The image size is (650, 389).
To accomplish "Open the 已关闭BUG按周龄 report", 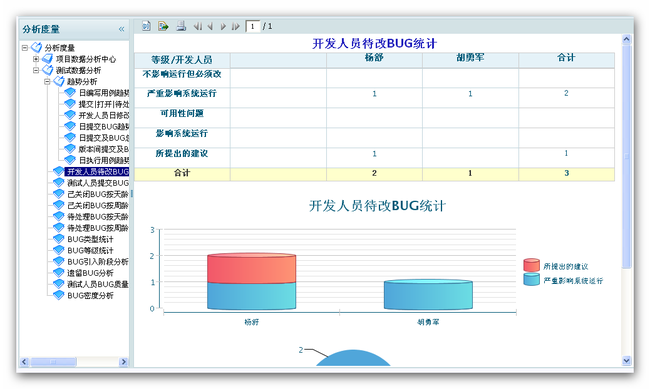I will click(x=98, y=205).
